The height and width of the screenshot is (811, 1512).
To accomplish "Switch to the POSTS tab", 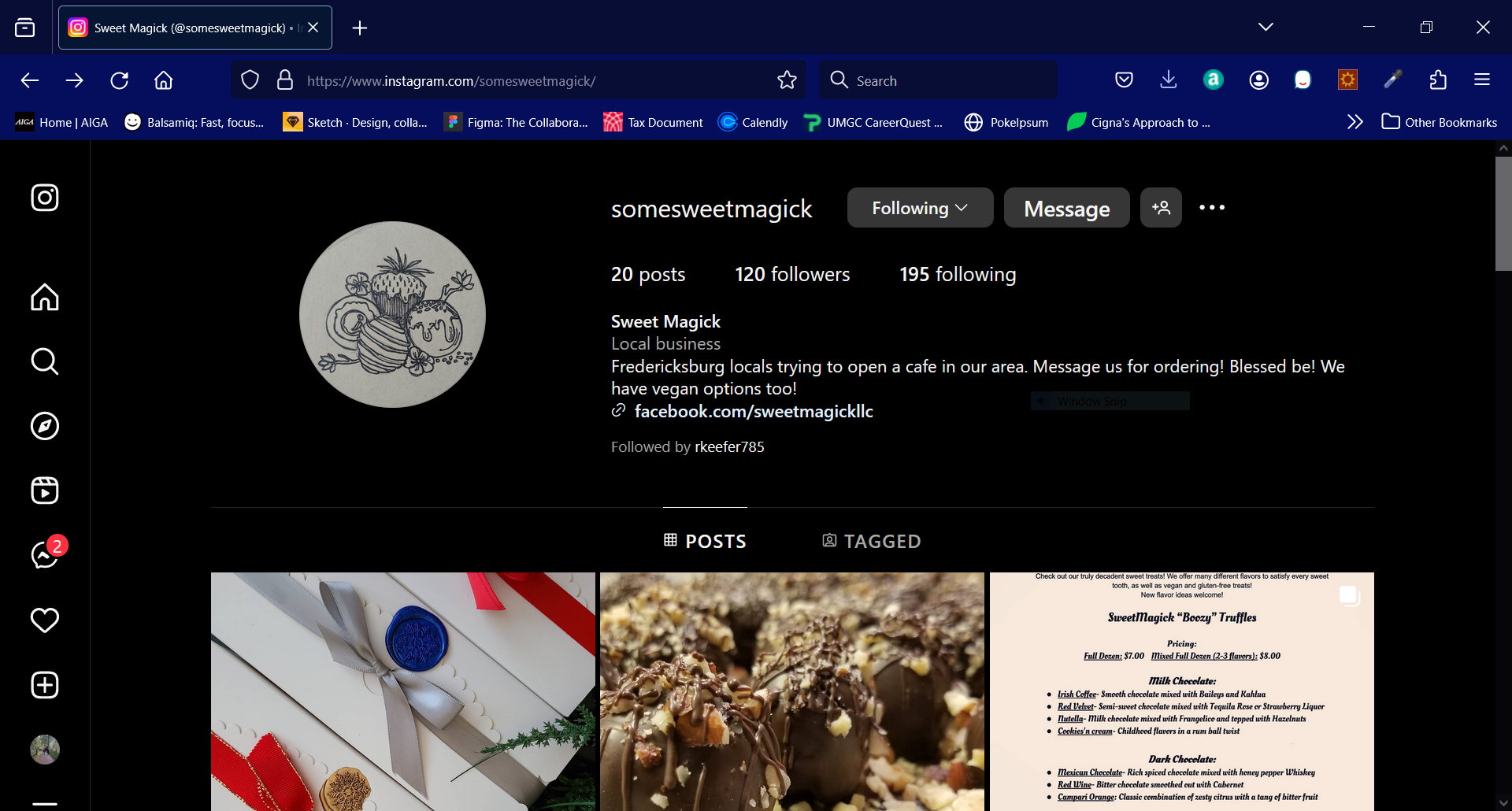I will [705, 541].
